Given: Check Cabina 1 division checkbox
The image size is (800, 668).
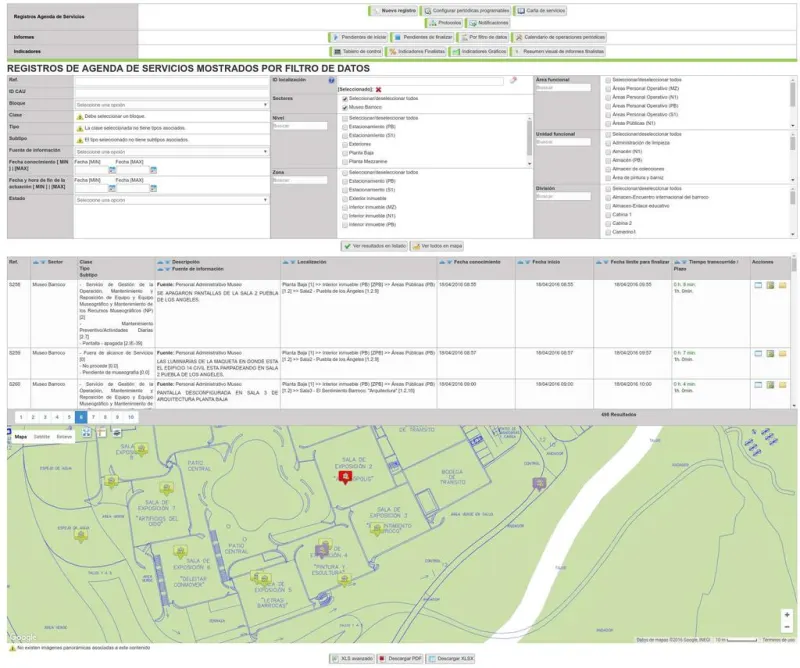Looking at the screenshot, I should pyautogui.click(x=608, y=215).
